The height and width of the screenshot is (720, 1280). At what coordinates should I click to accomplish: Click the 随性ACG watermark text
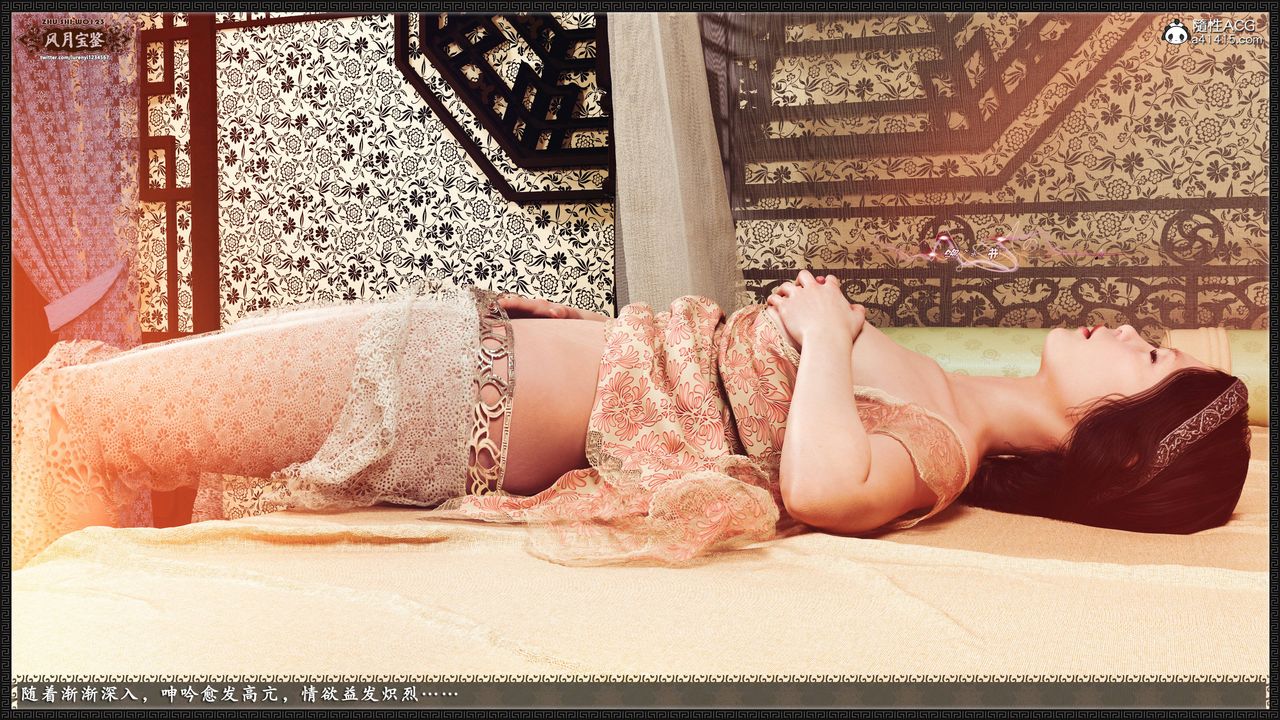(x=1226, y=27)
